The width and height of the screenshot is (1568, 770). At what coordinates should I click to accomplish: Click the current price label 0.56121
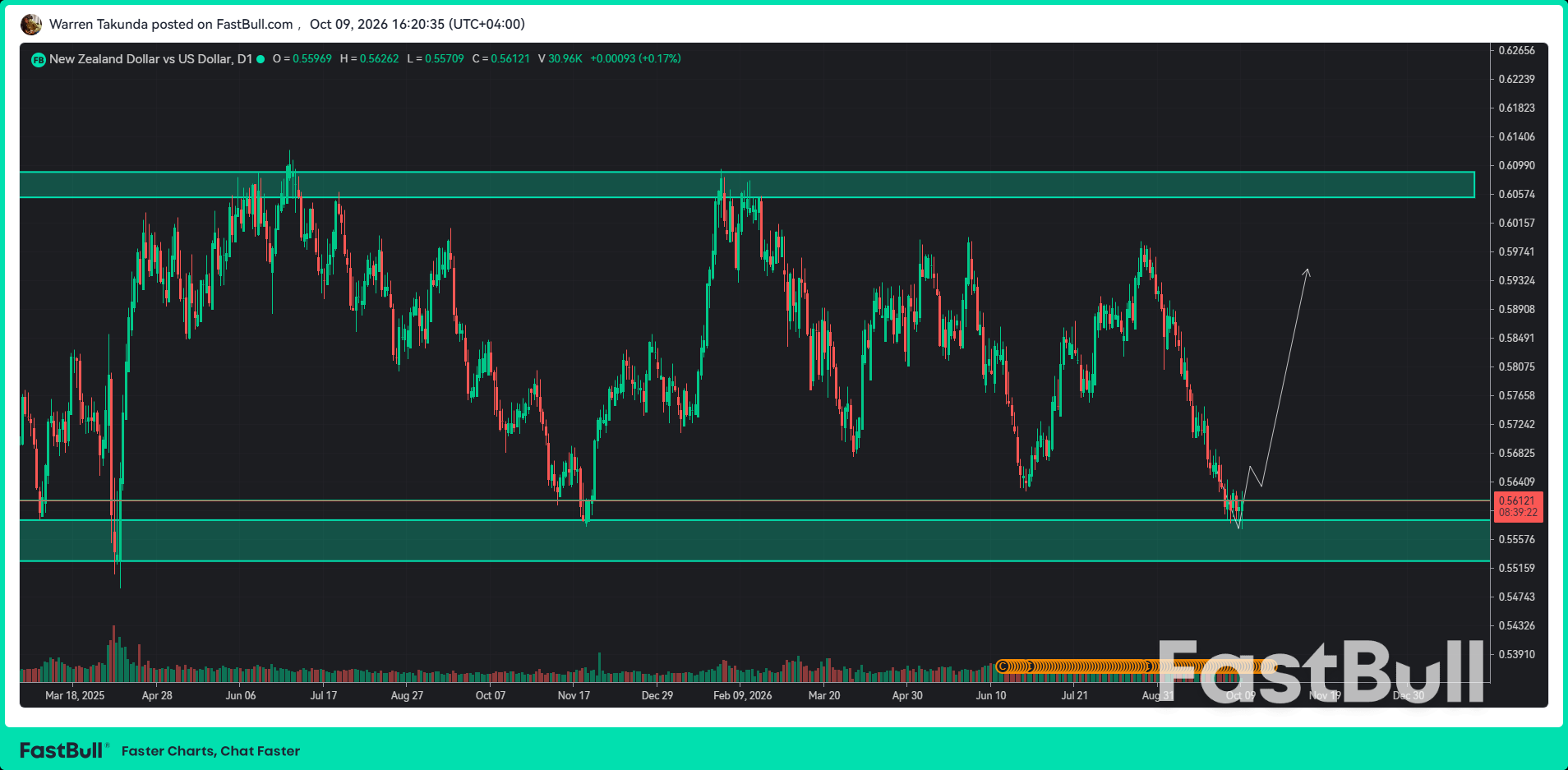tap(1517, 500)
